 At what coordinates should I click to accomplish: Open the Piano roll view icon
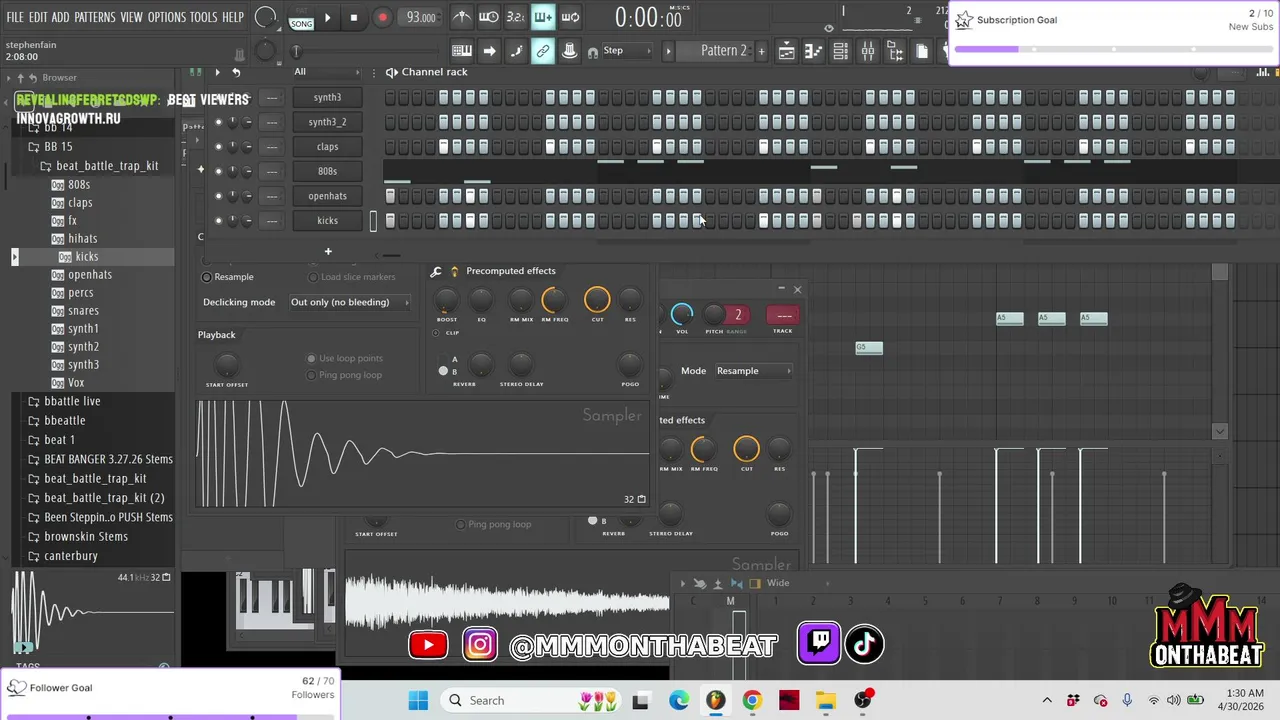[x=814, y=51]
